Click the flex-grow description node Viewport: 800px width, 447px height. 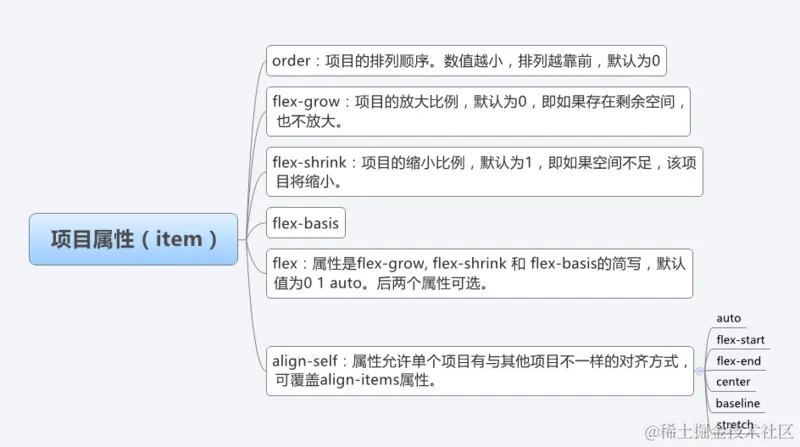tap(478, 111)
